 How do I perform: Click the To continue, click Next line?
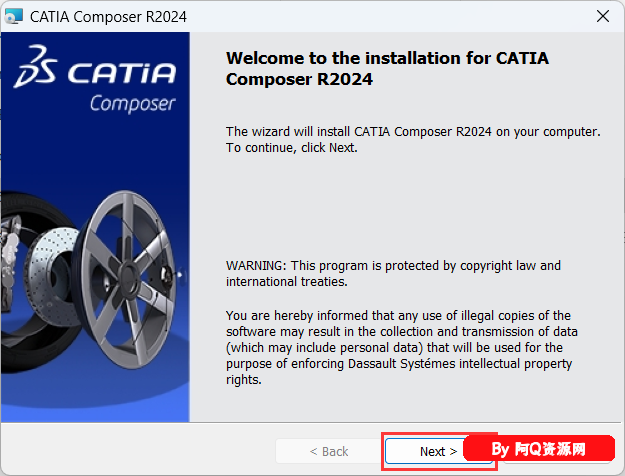[291, 148]
